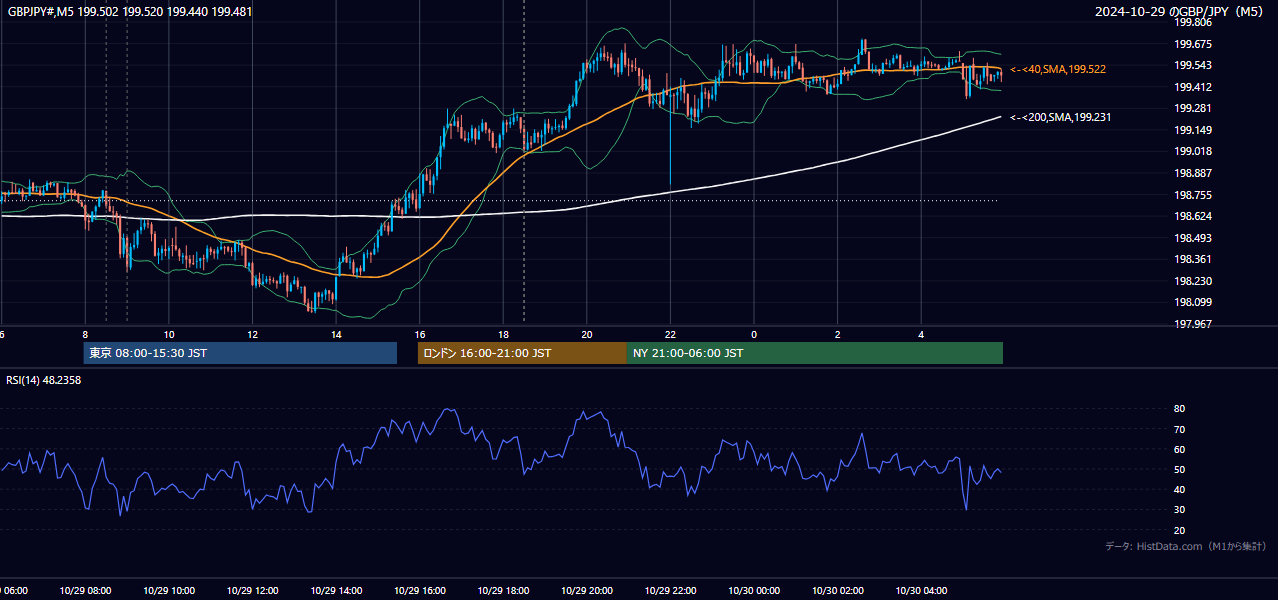The width and height of the screenshot is (1278, 600).
Task: Click hour label 12 under price chart
Action: click(x=252, y=334)
